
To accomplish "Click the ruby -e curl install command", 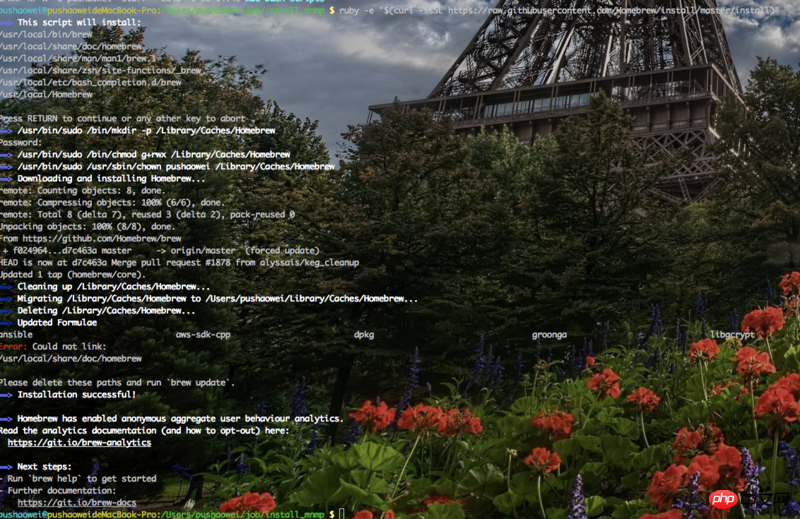I will tap(559, 10).
